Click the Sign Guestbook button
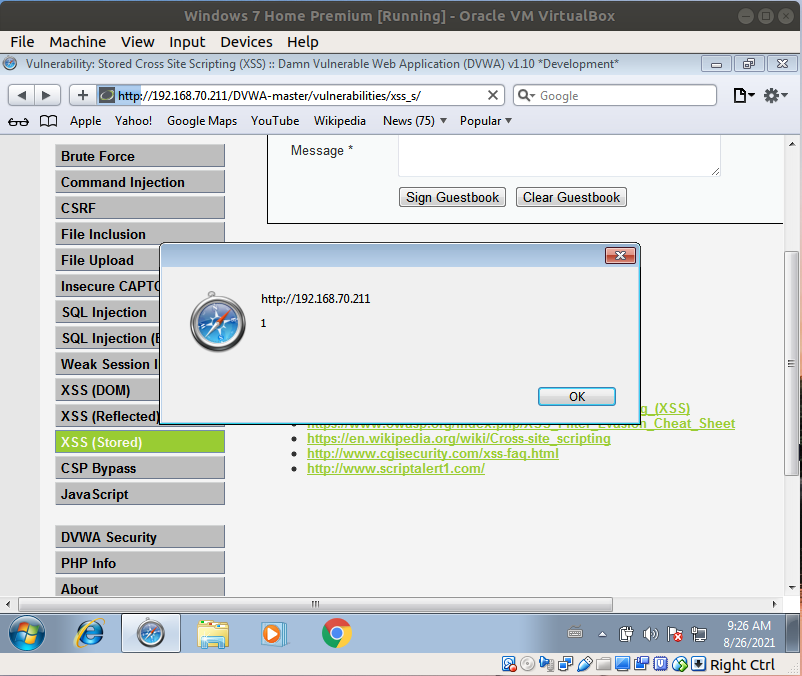The width and height of the screenshot is (802, 676). [452, 197]
